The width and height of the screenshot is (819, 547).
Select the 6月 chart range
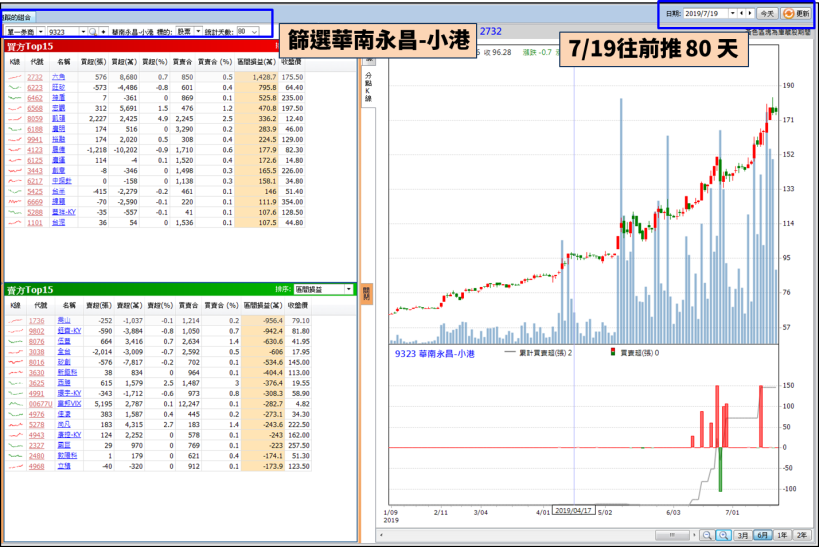click(x=763, y=535)
